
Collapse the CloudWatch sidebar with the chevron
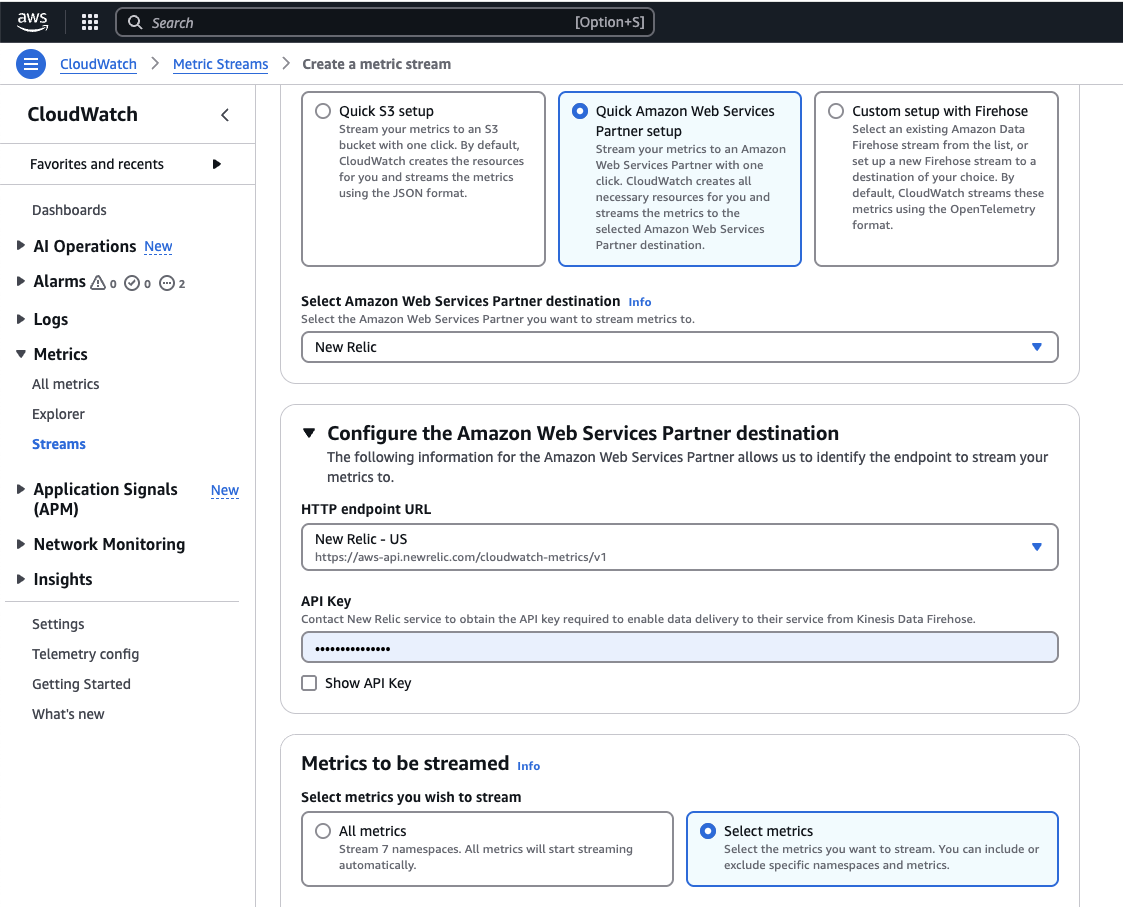pos(224,114)
